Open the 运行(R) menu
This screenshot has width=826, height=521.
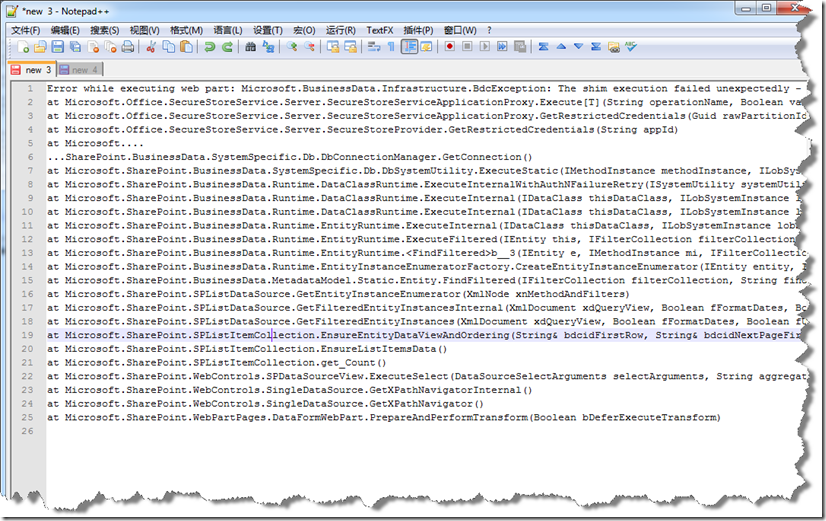pos(340,30)
